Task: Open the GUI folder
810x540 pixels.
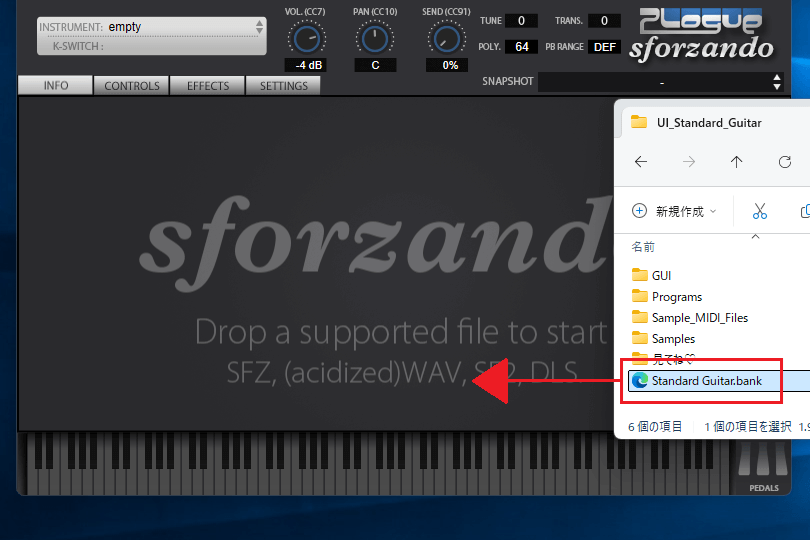Action: (661, 275)
